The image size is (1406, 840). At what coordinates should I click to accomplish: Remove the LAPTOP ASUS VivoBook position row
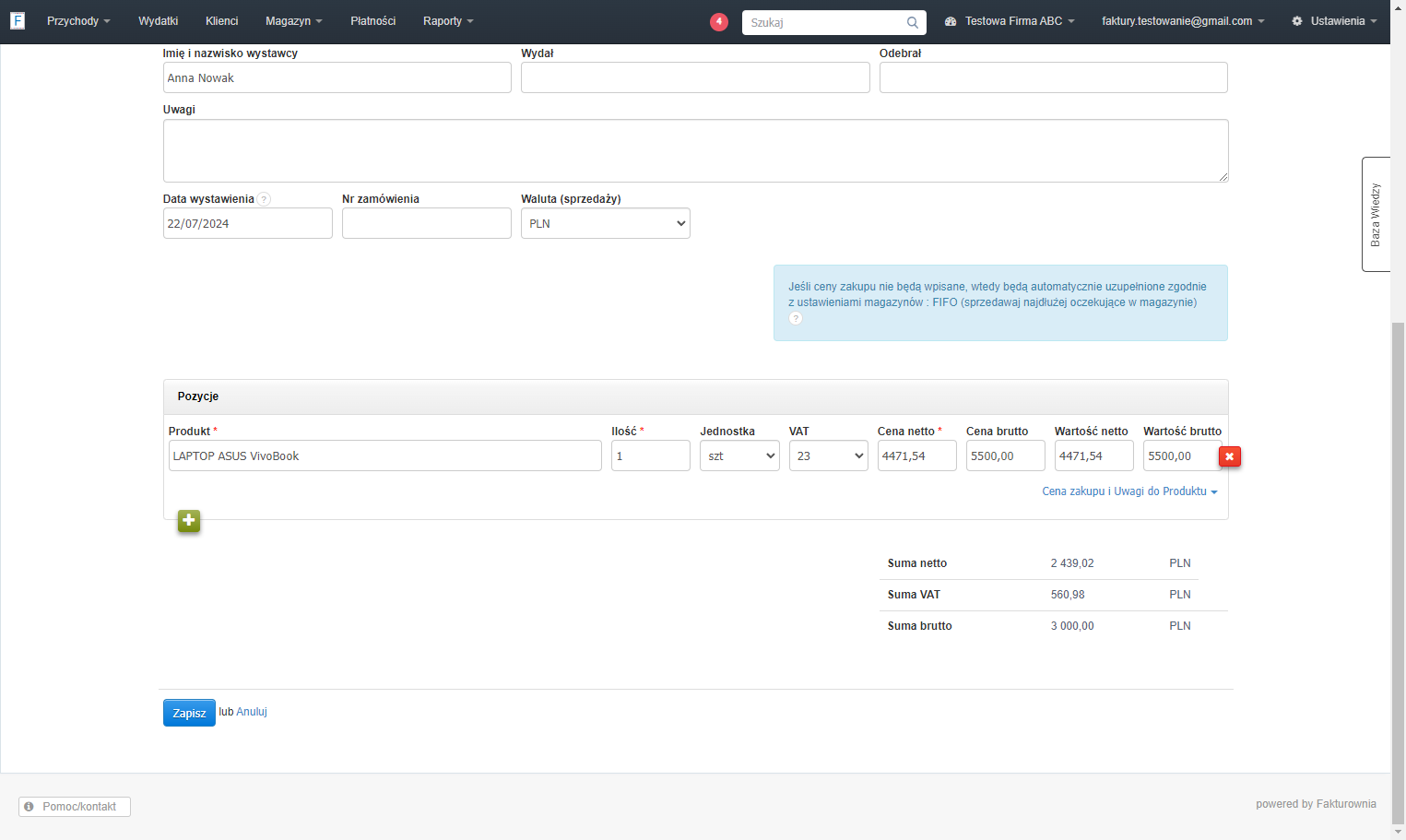1230,456
